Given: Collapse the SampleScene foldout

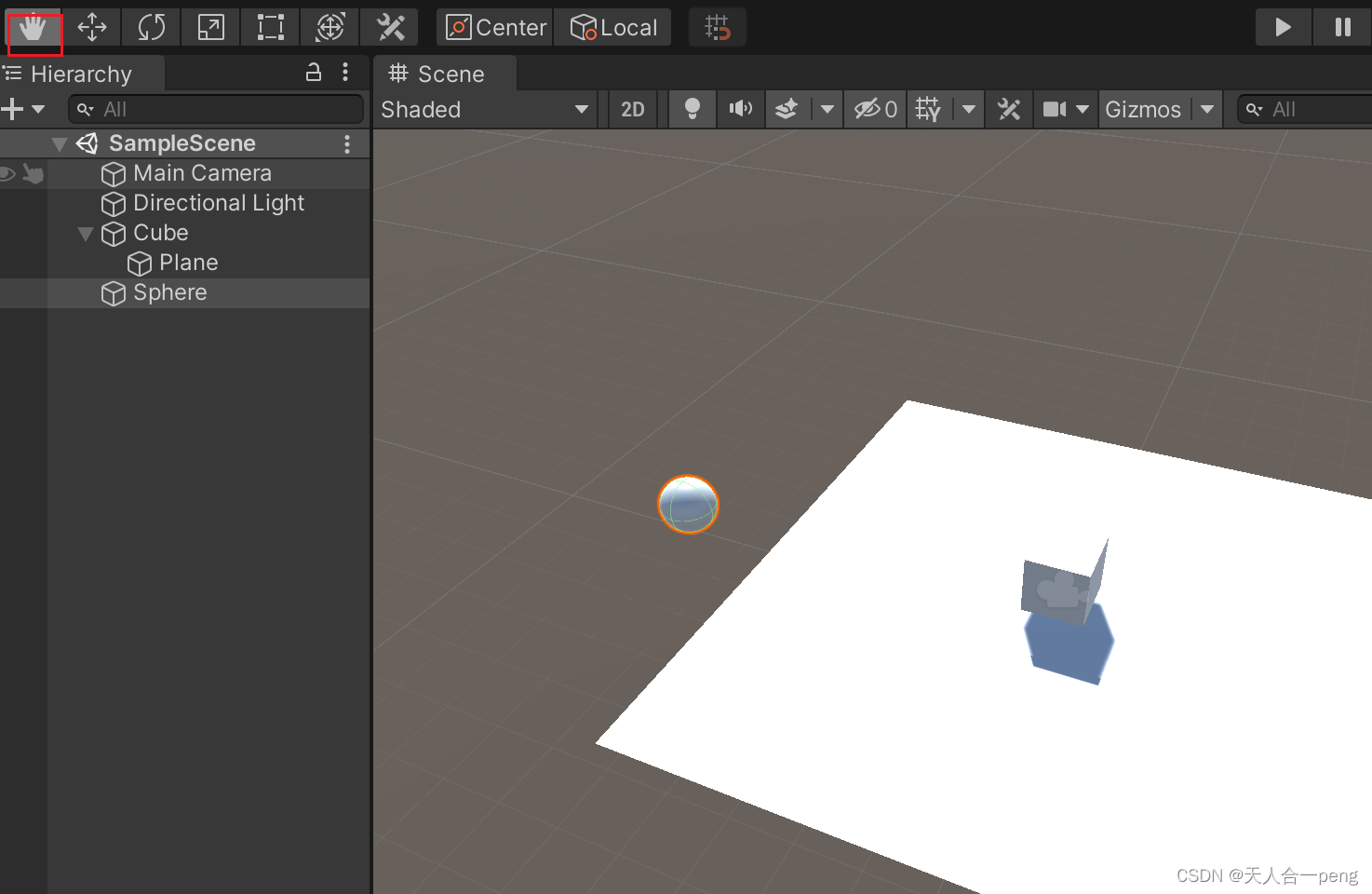Looking at the screenshot, I should [60, 144].
